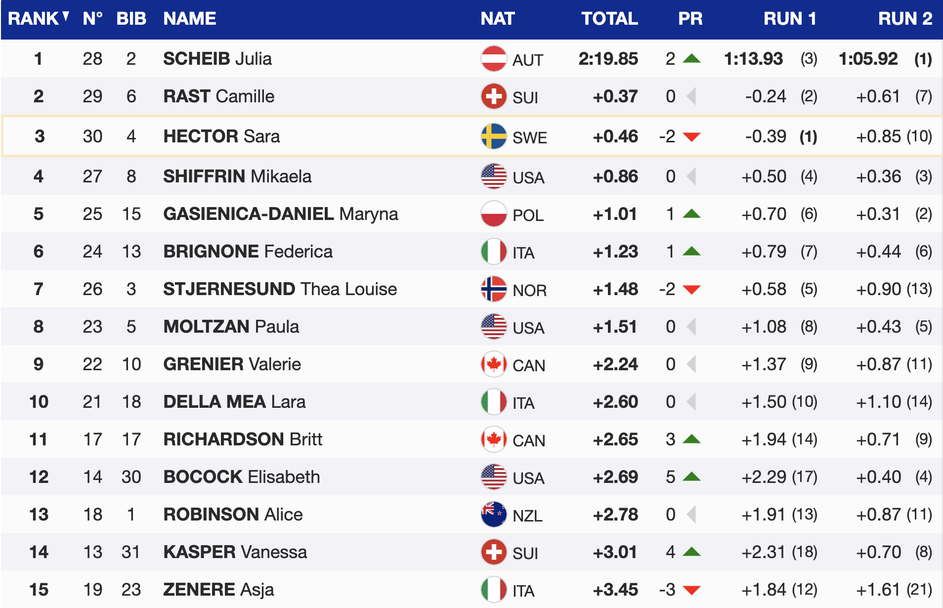Click the Norway flag for Stjernesund
This screenshot has height=608, width=943.
(494, 289)
